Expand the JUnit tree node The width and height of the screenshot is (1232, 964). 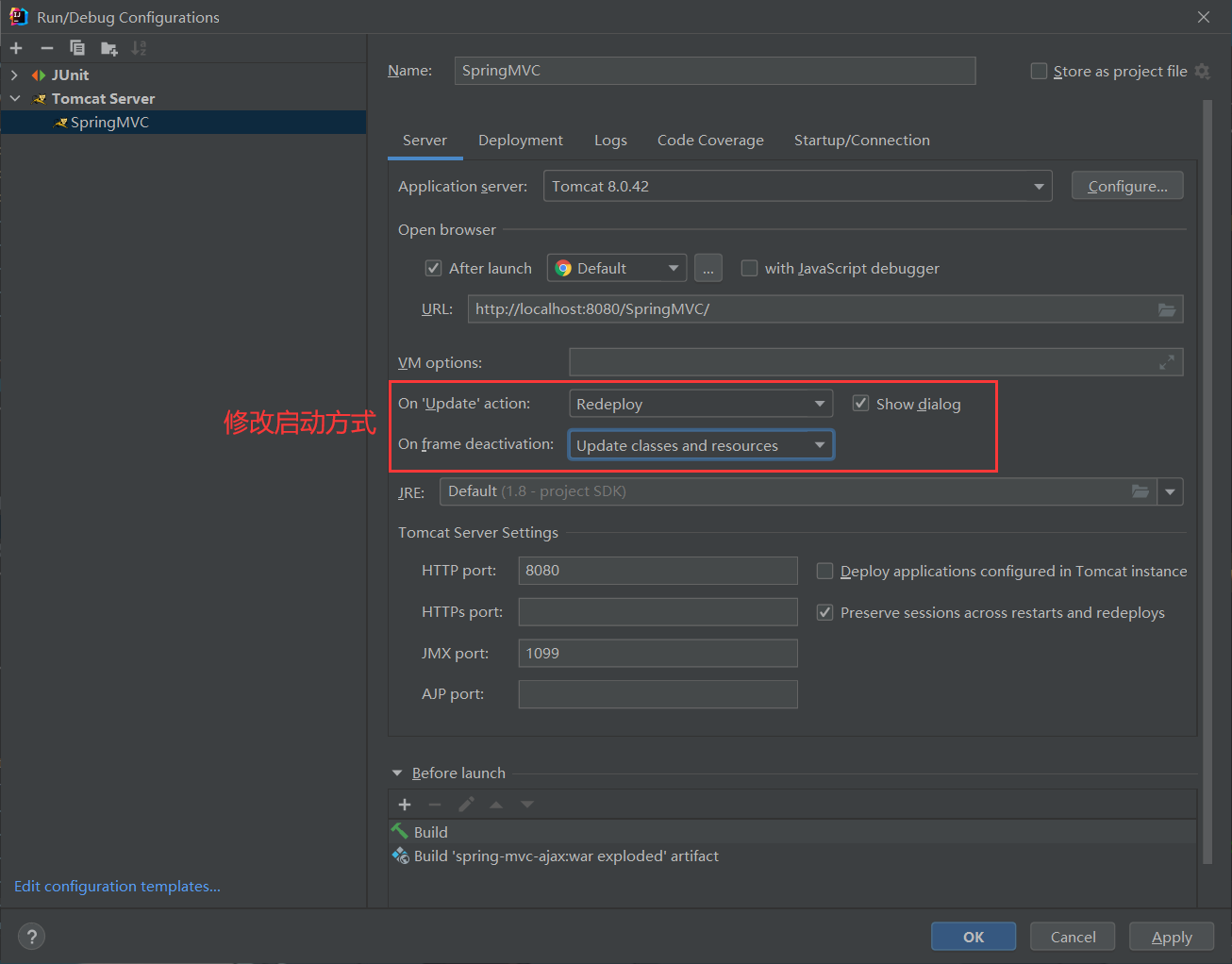(14, 75)
